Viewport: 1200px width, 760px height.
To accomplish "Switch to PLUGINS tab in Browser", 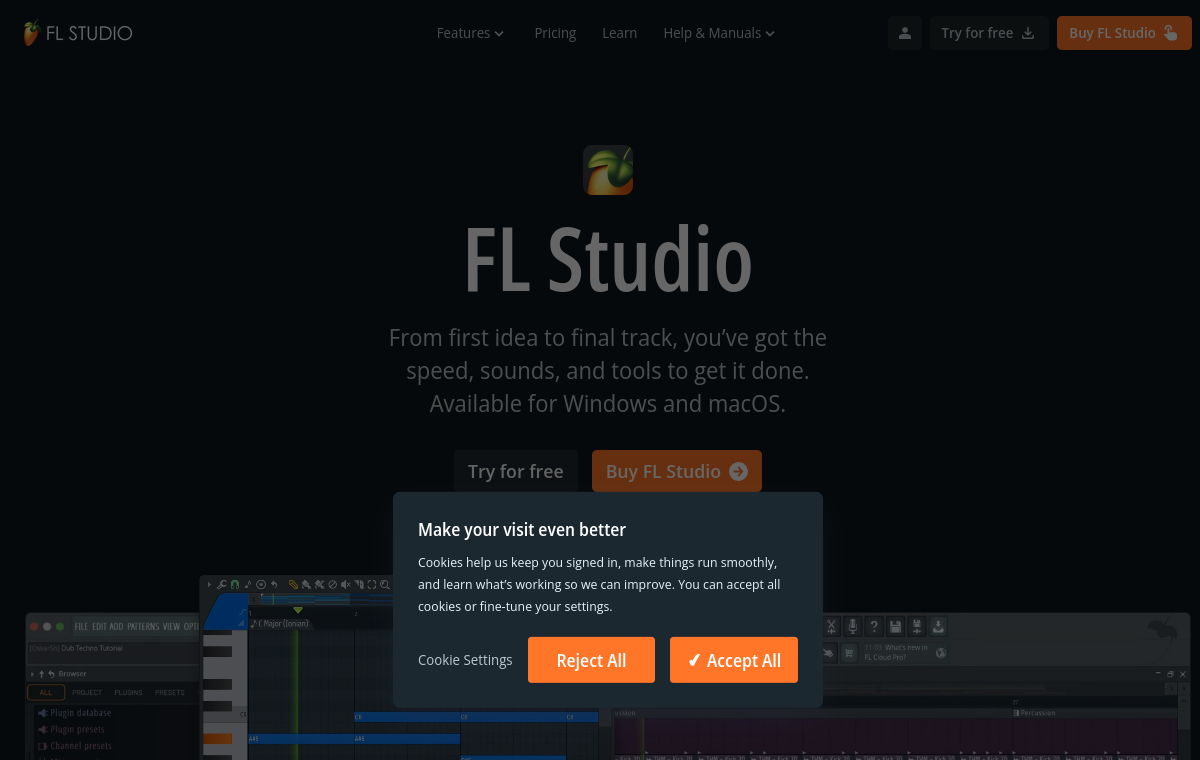I will tap(128, 692).
